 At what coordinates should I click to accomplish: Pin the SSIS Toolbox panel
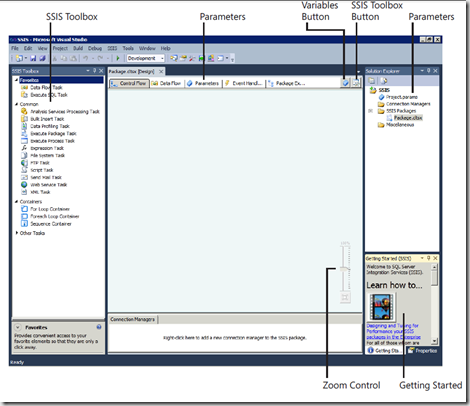(x=95, y=71)
